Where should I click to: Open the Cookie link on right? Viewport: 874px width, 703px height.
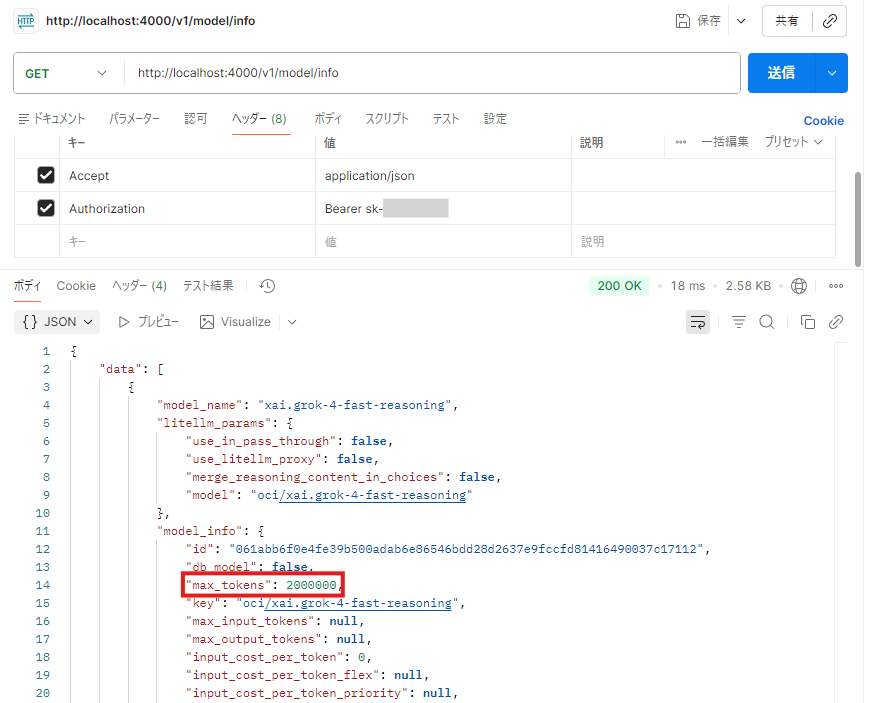tap(823, 121)
